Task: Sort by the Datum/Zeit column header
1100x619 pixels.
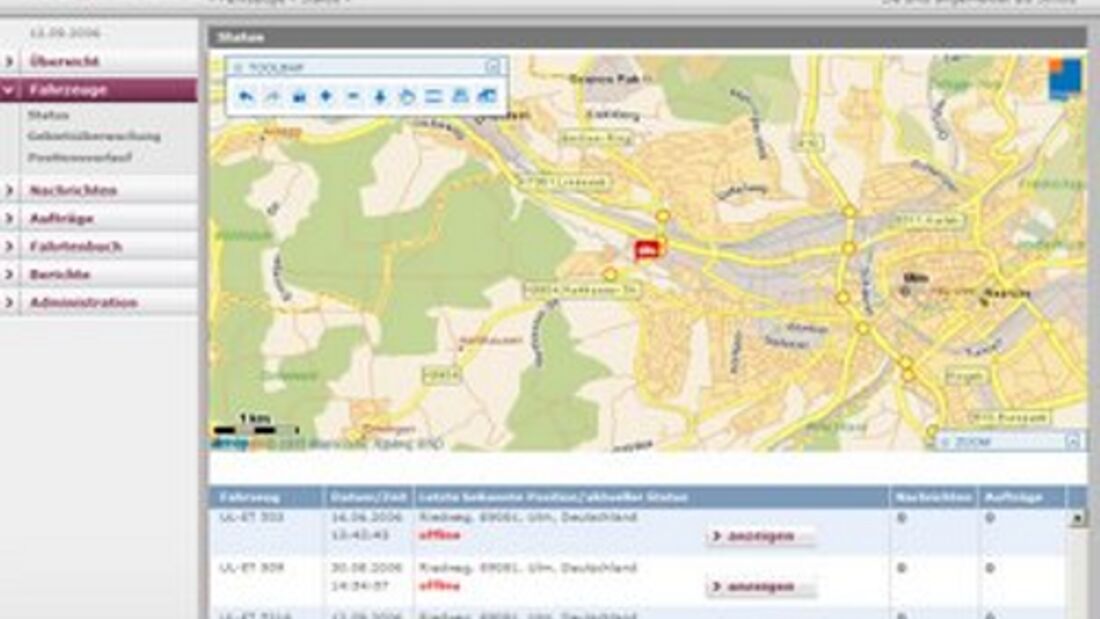Action: 368,498
